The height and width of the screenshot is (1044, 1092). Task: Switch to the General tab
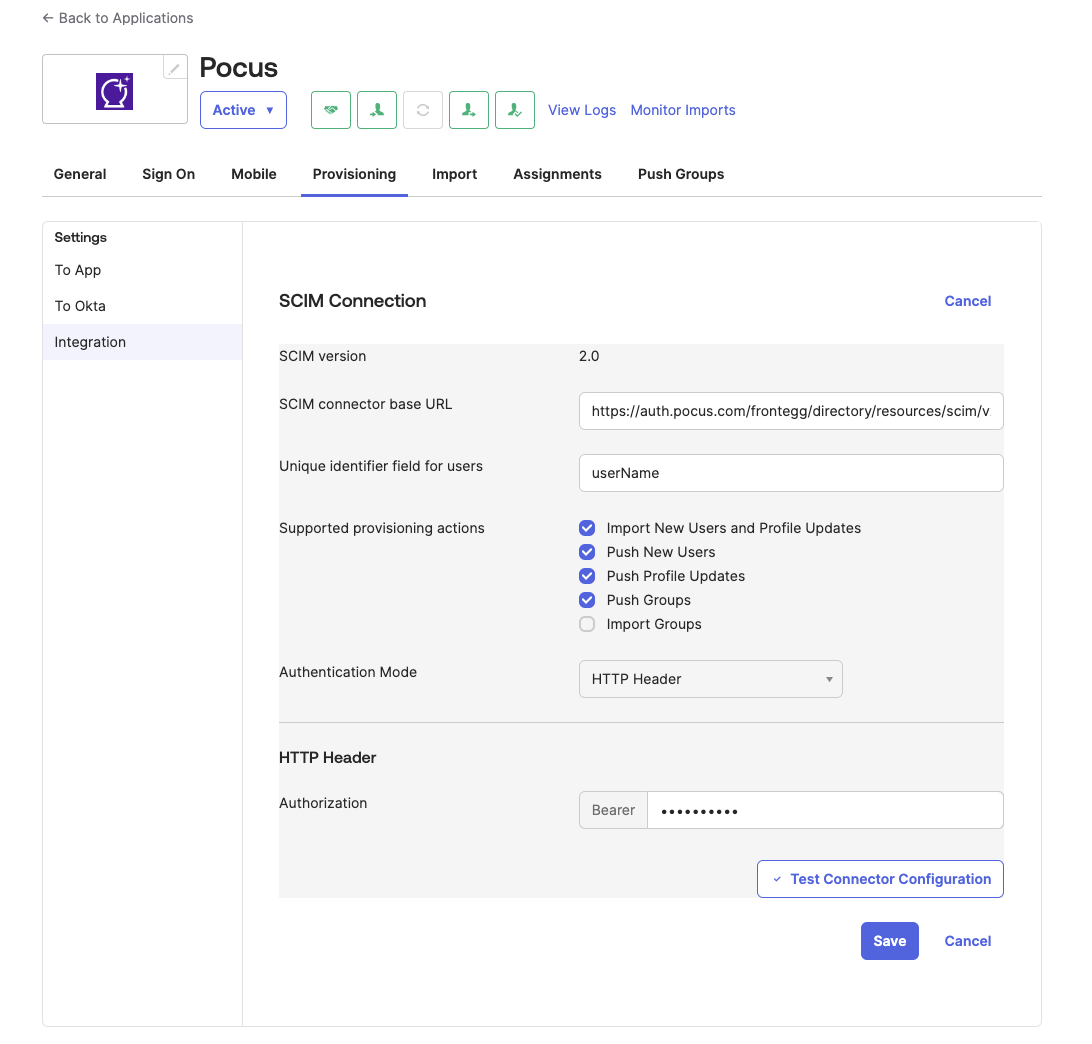point(80,174)
